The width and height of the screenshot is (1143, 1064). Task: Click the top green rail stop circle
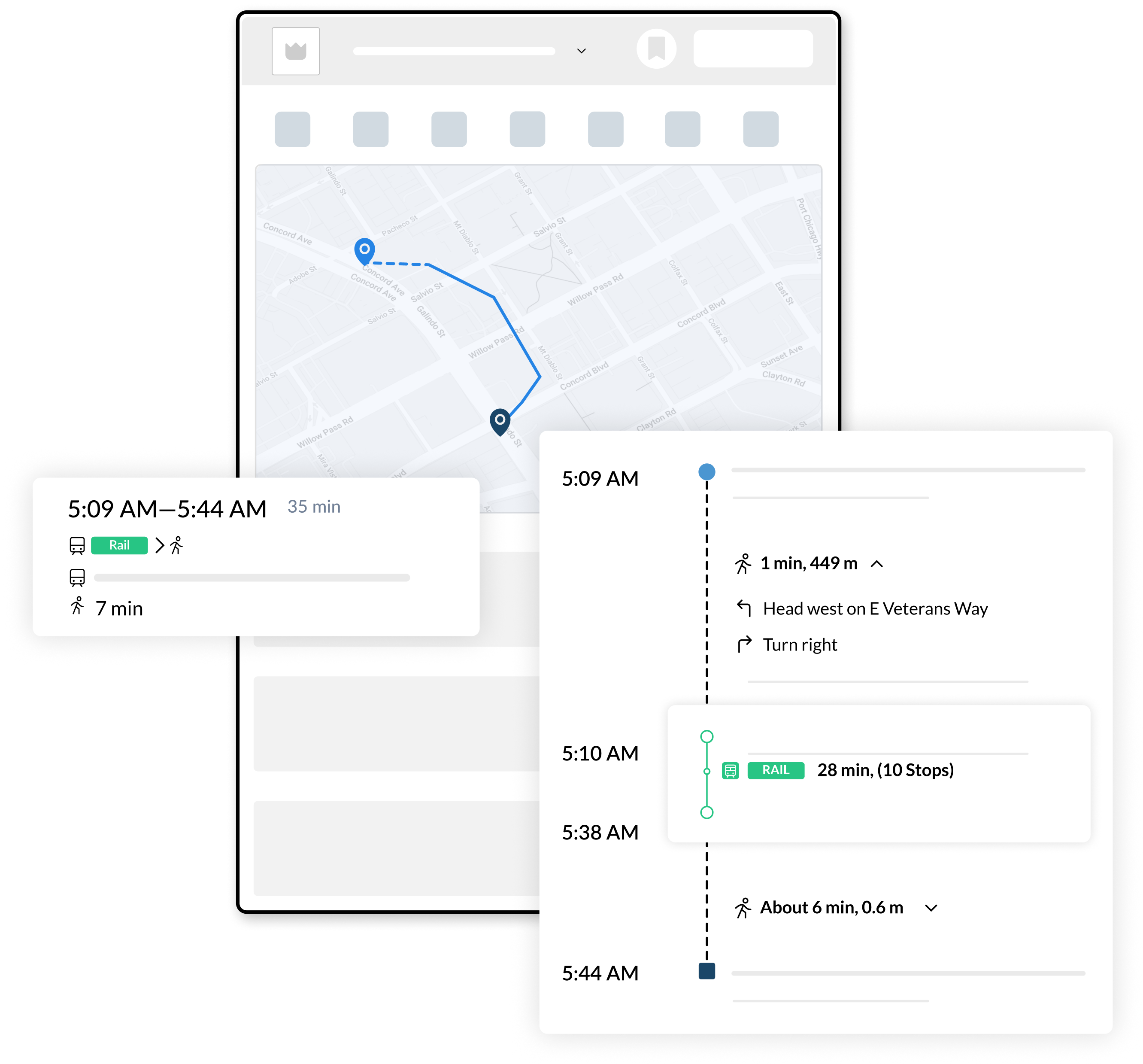(706, 737)
